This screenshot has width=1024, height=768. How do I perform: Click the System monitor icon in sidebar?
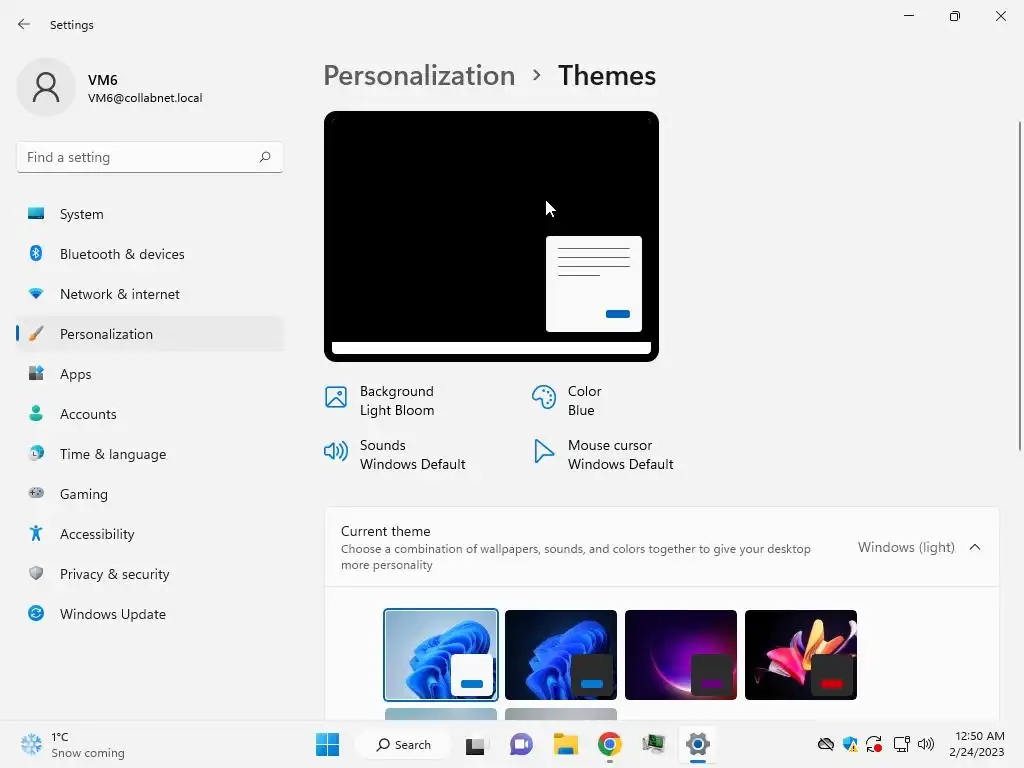click(36, 214)
